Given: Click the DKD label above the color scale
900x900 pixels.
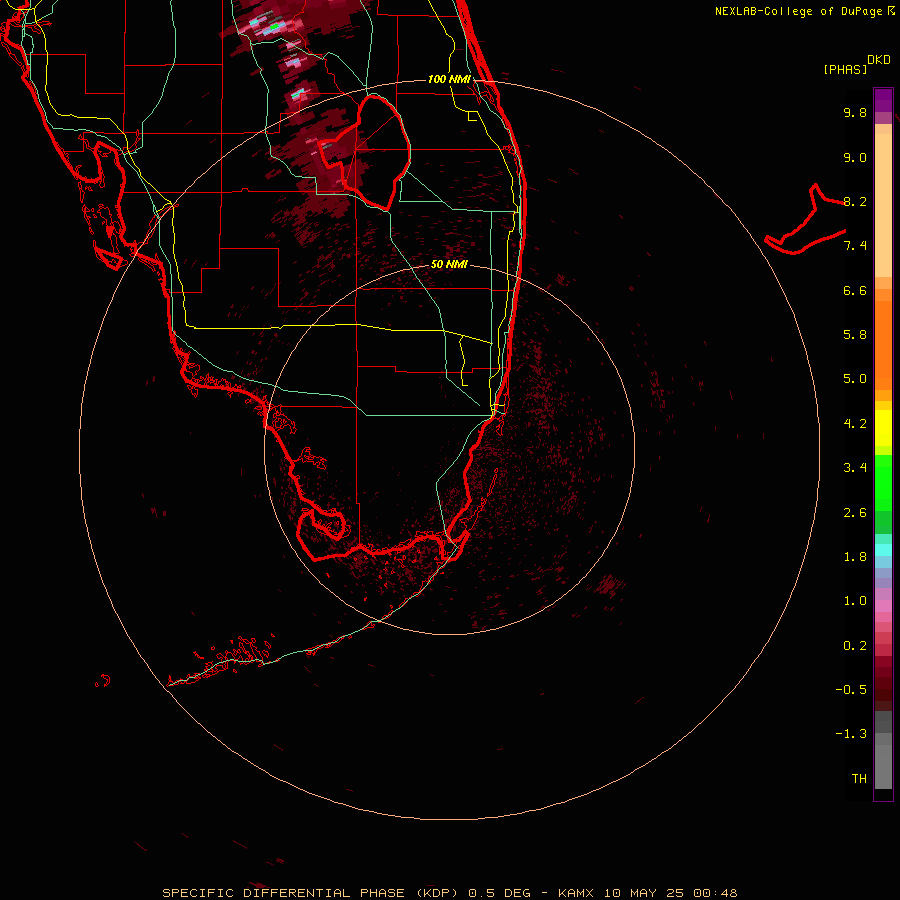Looking at the screenshot, I should (x=879, y=60).
